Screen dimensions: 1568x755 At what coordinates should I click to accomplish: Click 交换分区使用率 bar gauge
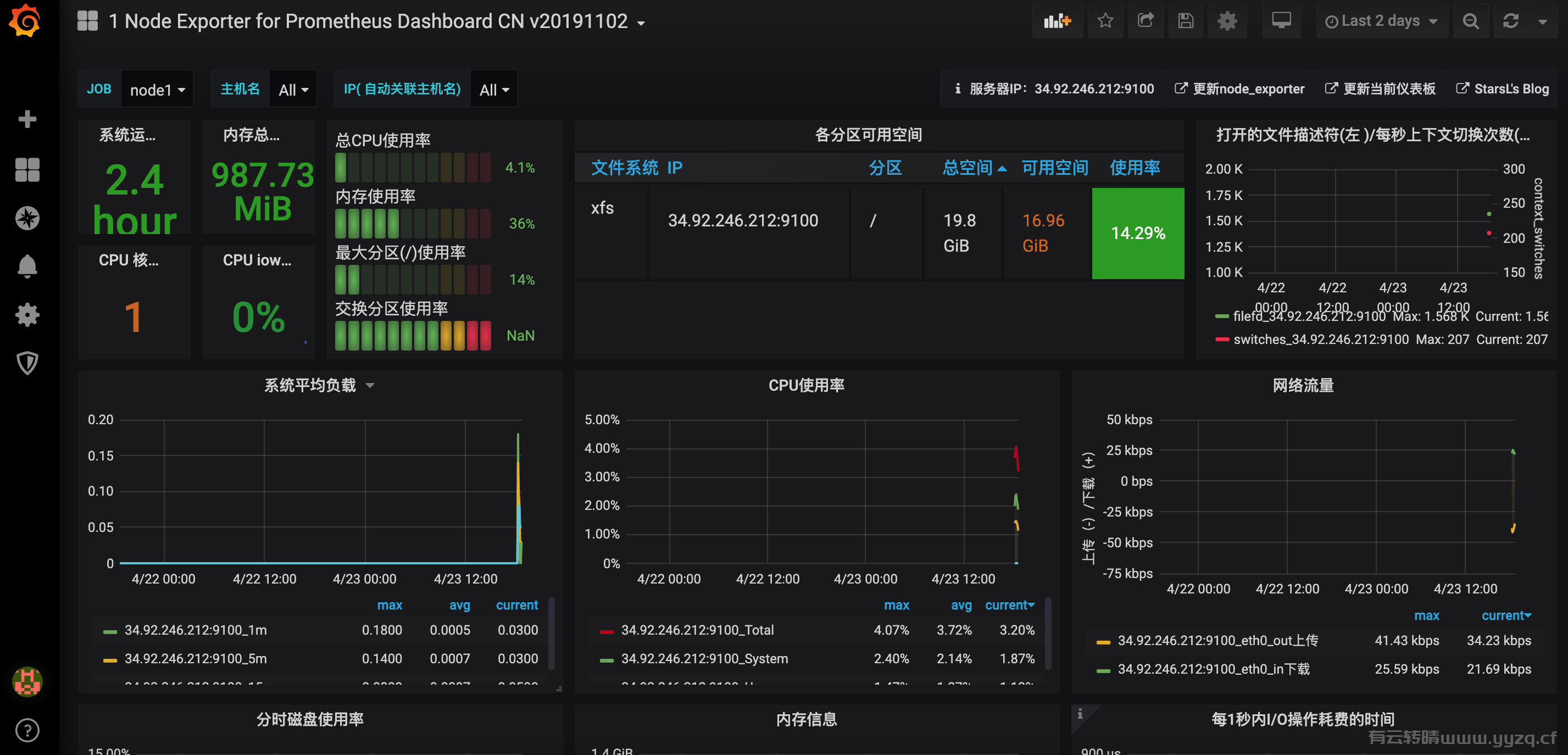[x=413, y=336]
